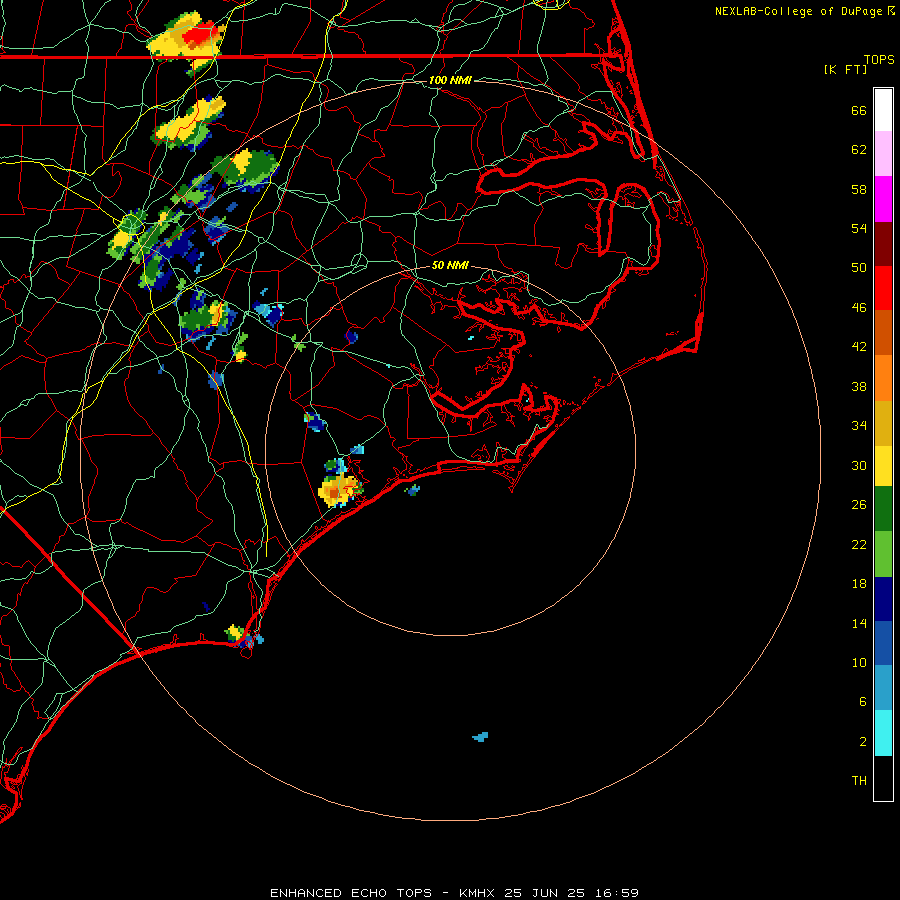The image size is (900, 900).
Task: Click the 14 legend value
Action: coord(859,623)
